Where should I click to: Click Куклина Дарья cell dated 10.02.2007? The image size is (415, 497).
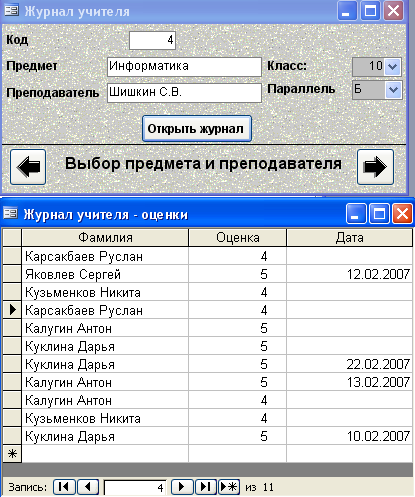[x=105, y=436]
